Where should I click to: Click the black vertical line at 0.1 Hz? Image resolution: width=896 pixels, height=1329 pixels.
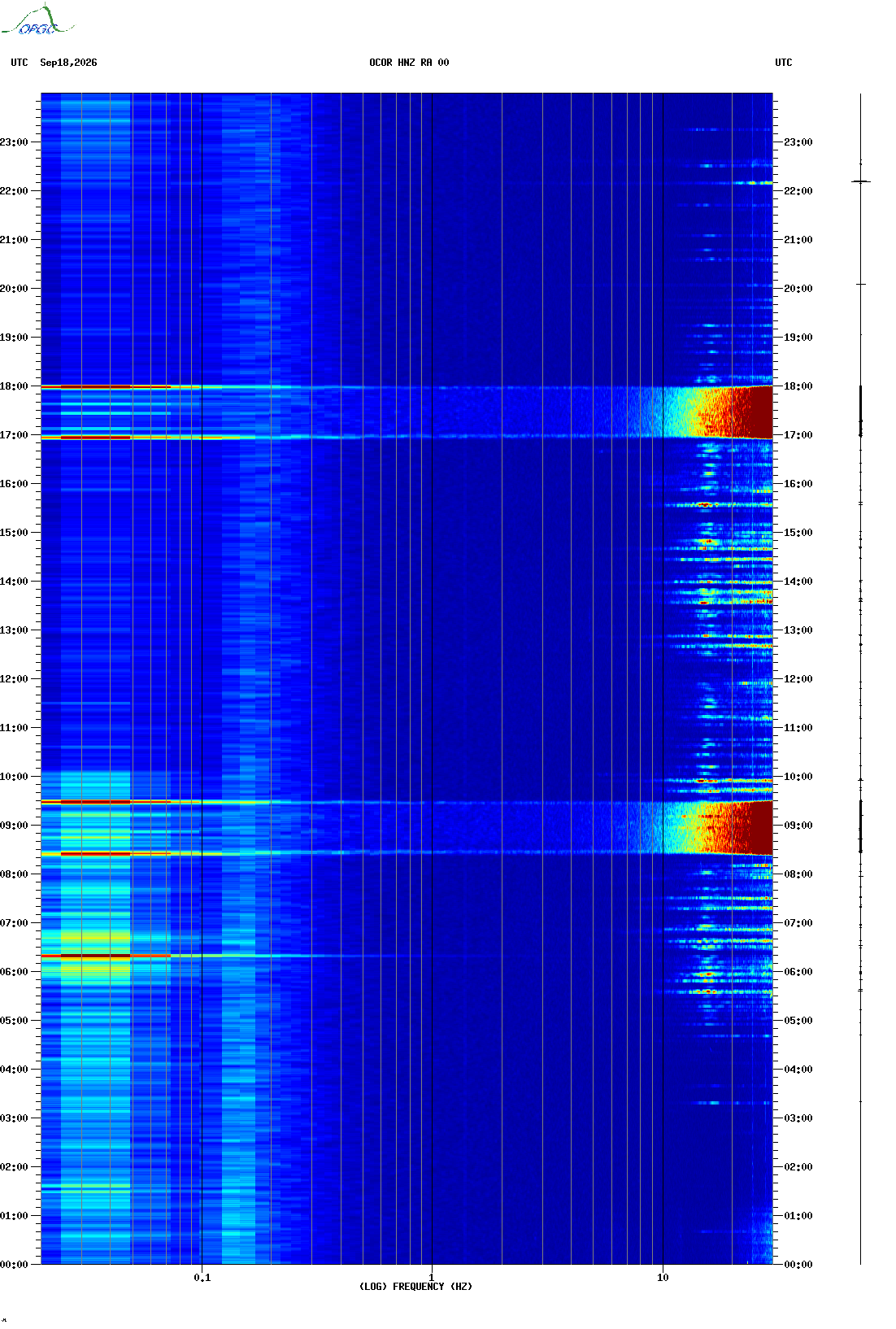tap(202, 678)
